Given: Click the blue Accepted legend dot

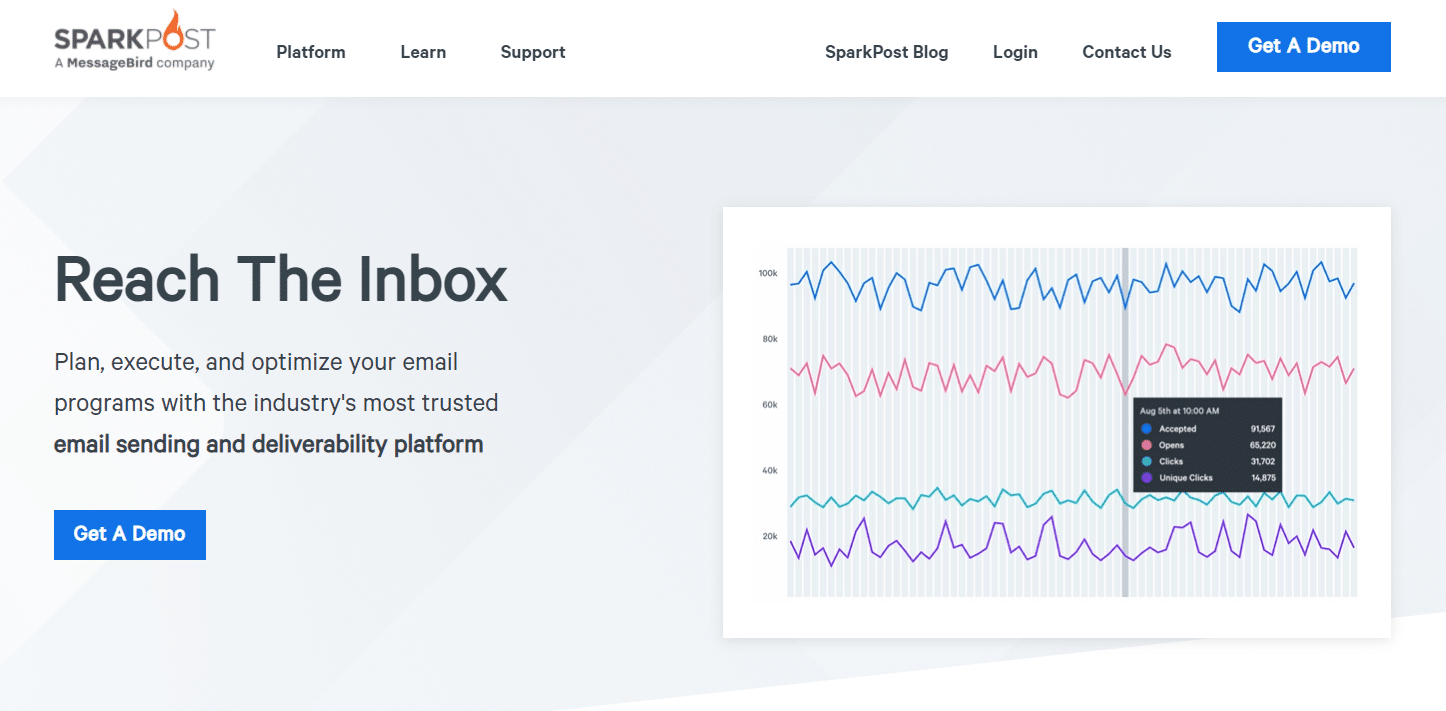Looking at the screenshot, I should 1146,429.
